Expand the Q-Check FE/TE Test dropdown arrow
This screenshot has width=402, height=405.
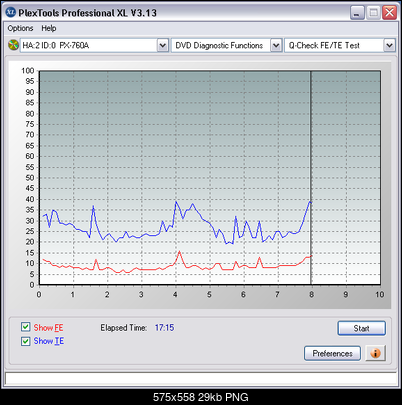click(x=389, y=45)
